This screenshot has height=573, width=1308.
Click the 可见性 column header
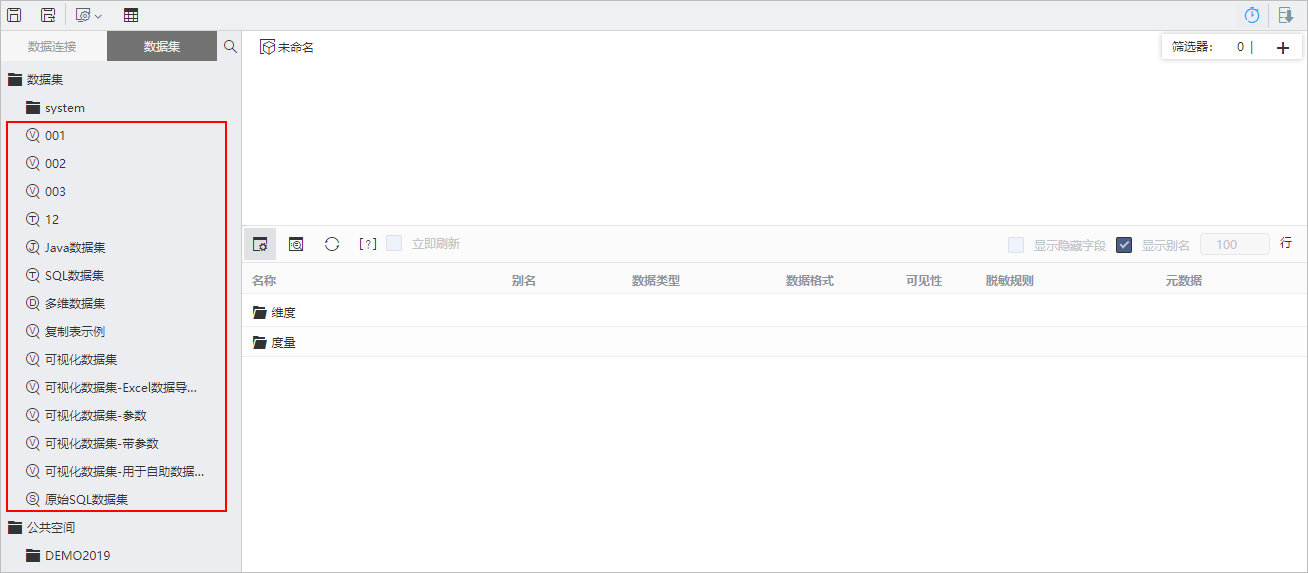(924, 281)
